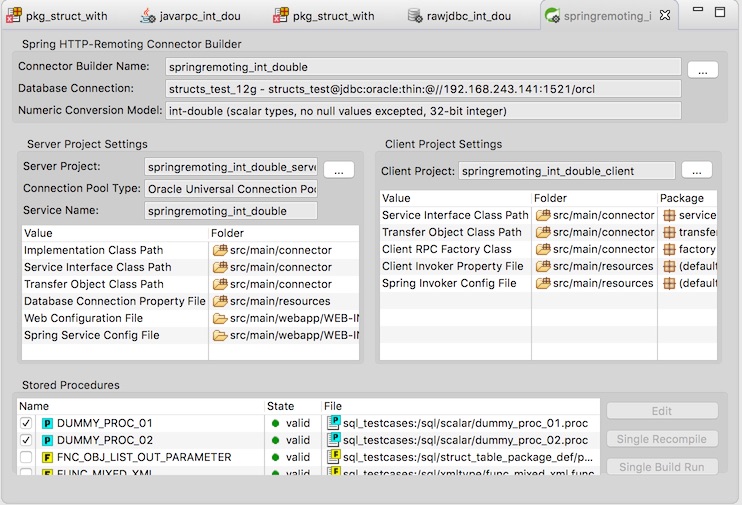Click the Database Connection field

tap(423, 89)
